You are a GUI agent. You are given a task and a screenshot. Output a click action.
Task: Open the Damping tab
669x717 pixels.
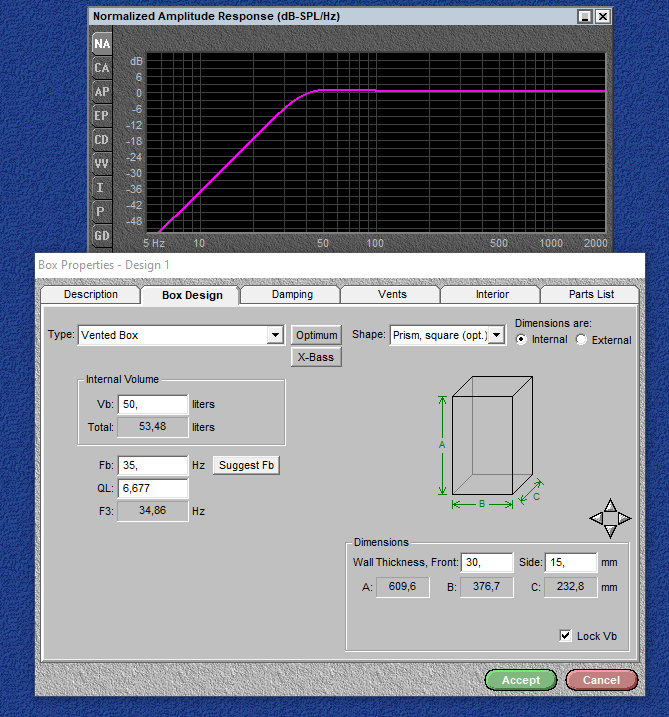(292, 294)
